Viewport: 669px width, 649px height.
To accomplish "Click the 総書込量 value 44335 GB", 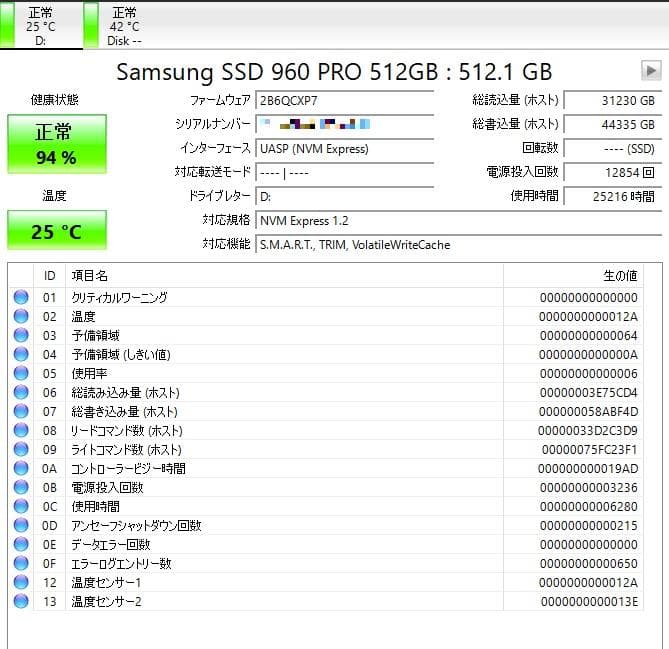I will (610, 124).
